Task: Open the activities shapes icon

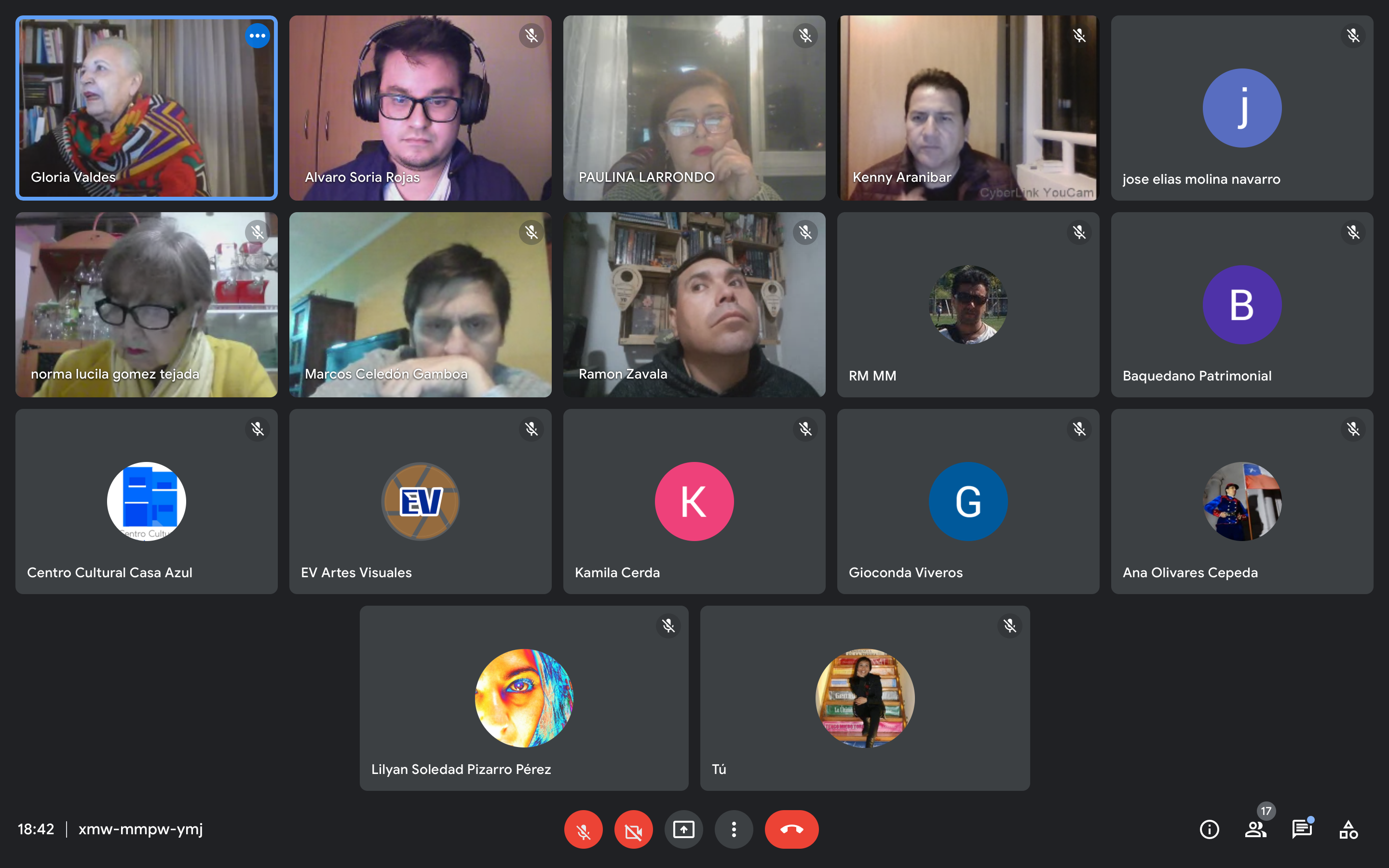Action: coord(1348,829)
